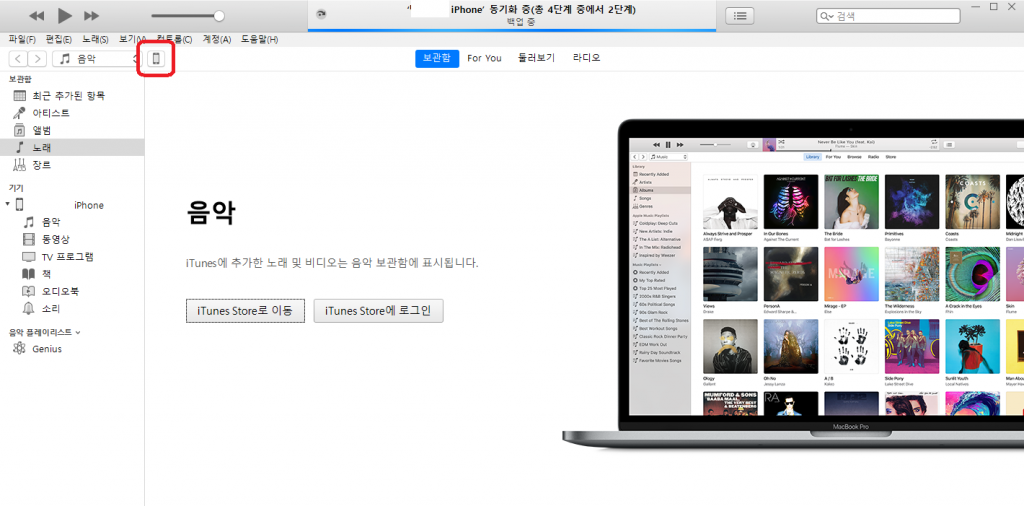Screen dimensions: 1024x506
Task: Click the 책 book icon under iPhone
Action: coord(29,274)
